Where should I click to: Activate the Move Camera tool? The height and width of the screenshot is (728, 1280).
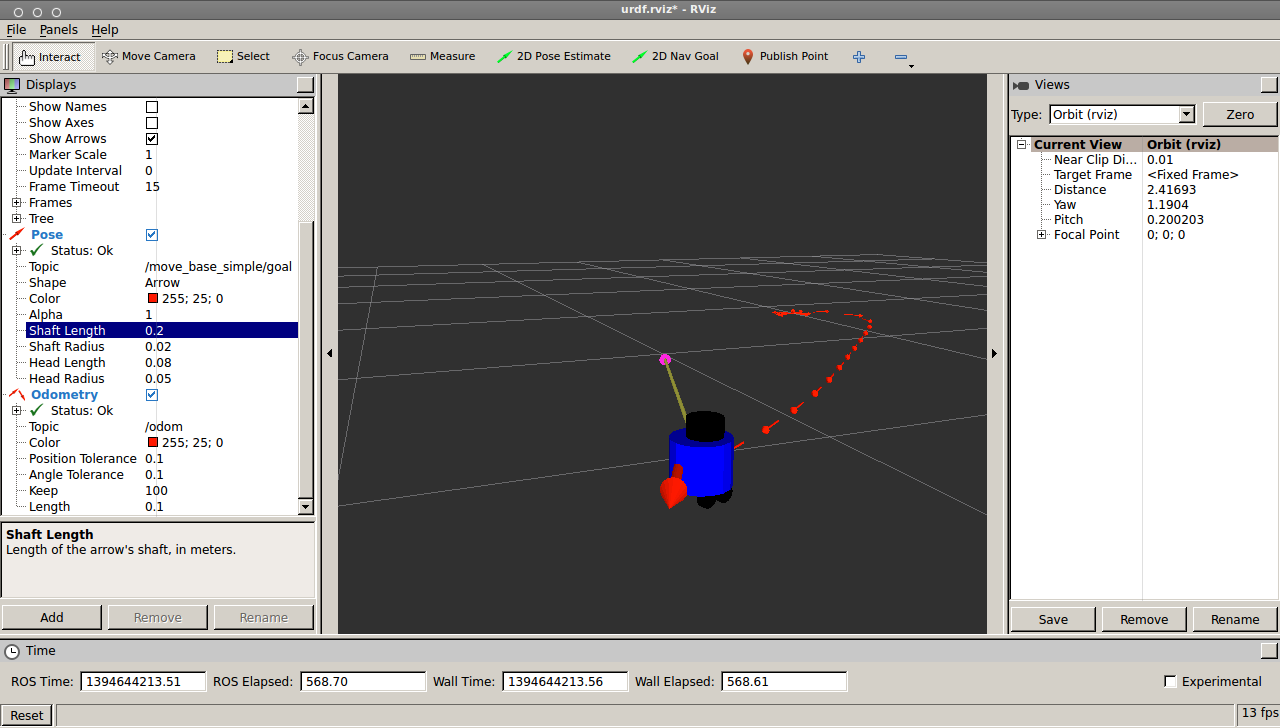pyautogui.click(x=148, y=57)
